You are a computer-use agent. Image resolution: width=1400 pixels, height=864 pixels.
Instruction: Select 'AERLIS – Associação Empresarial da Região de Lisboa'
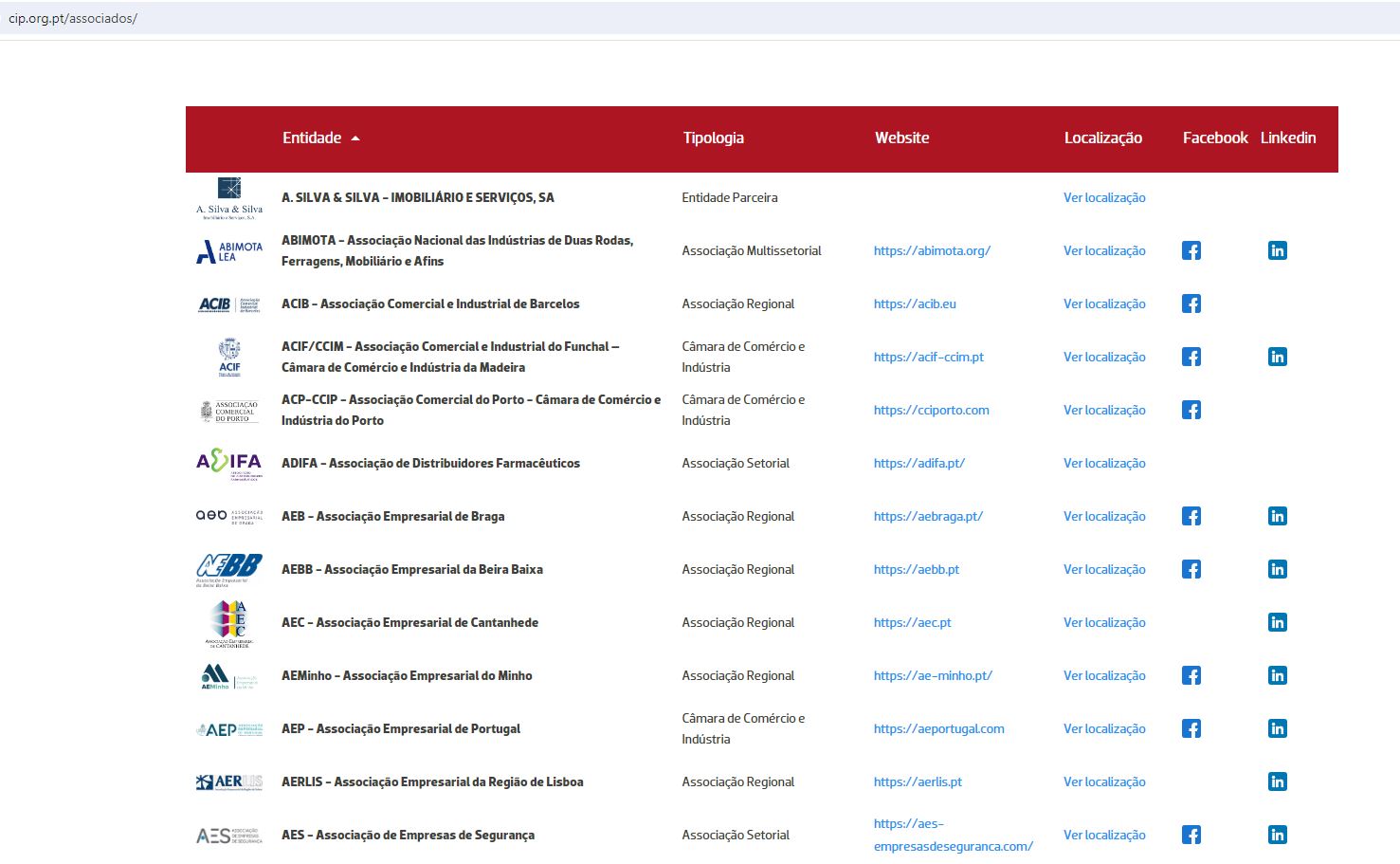point(432,781)
